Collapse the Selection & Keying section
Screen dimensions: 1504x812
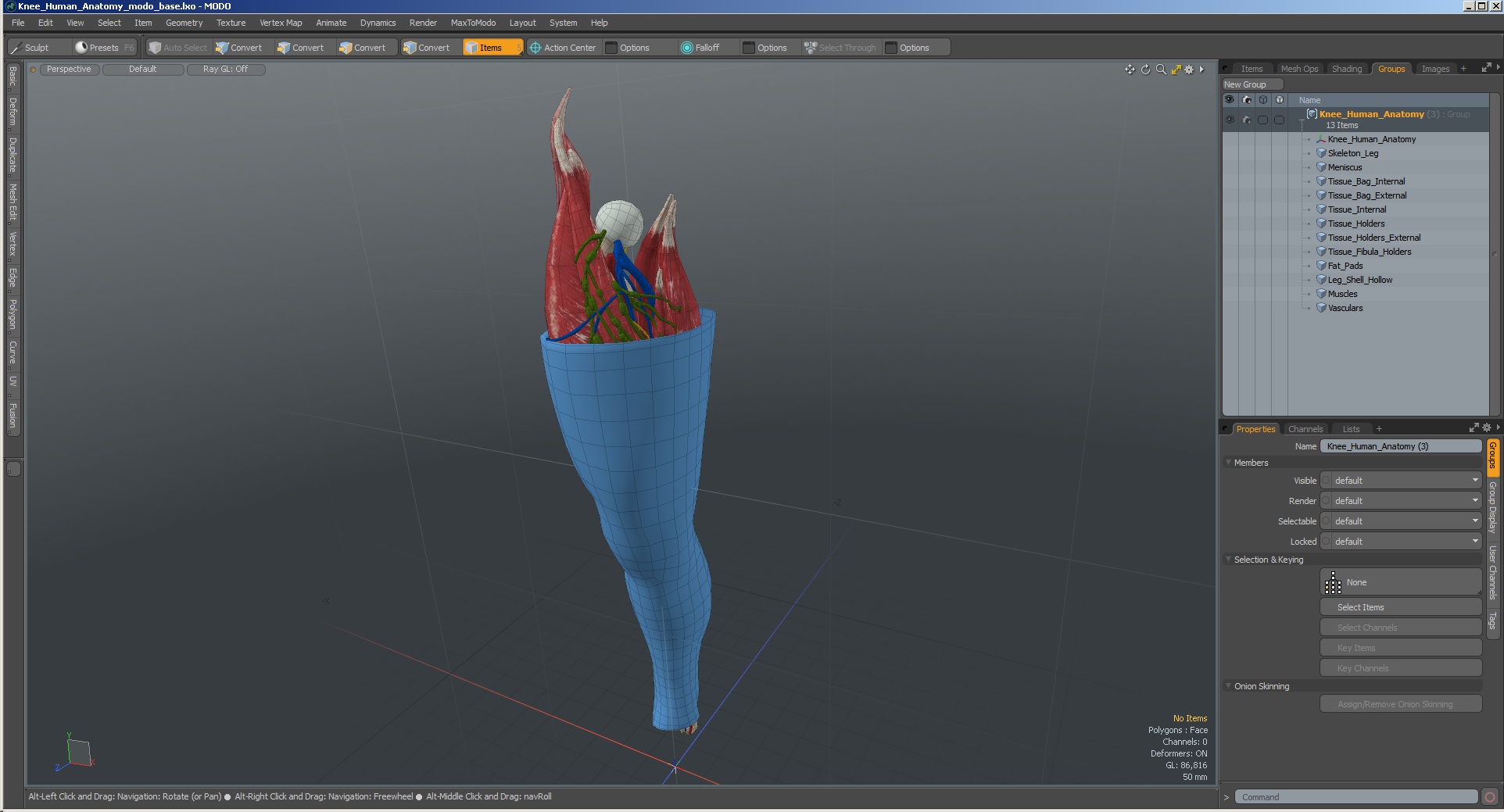1229,560
